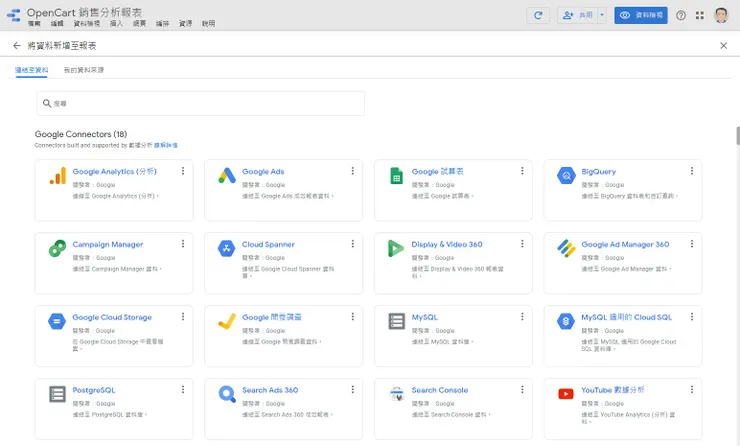The image size is (740, 446).
Task: Open three-dot menu on Campaign Manager card
Action: click(183, 244)
